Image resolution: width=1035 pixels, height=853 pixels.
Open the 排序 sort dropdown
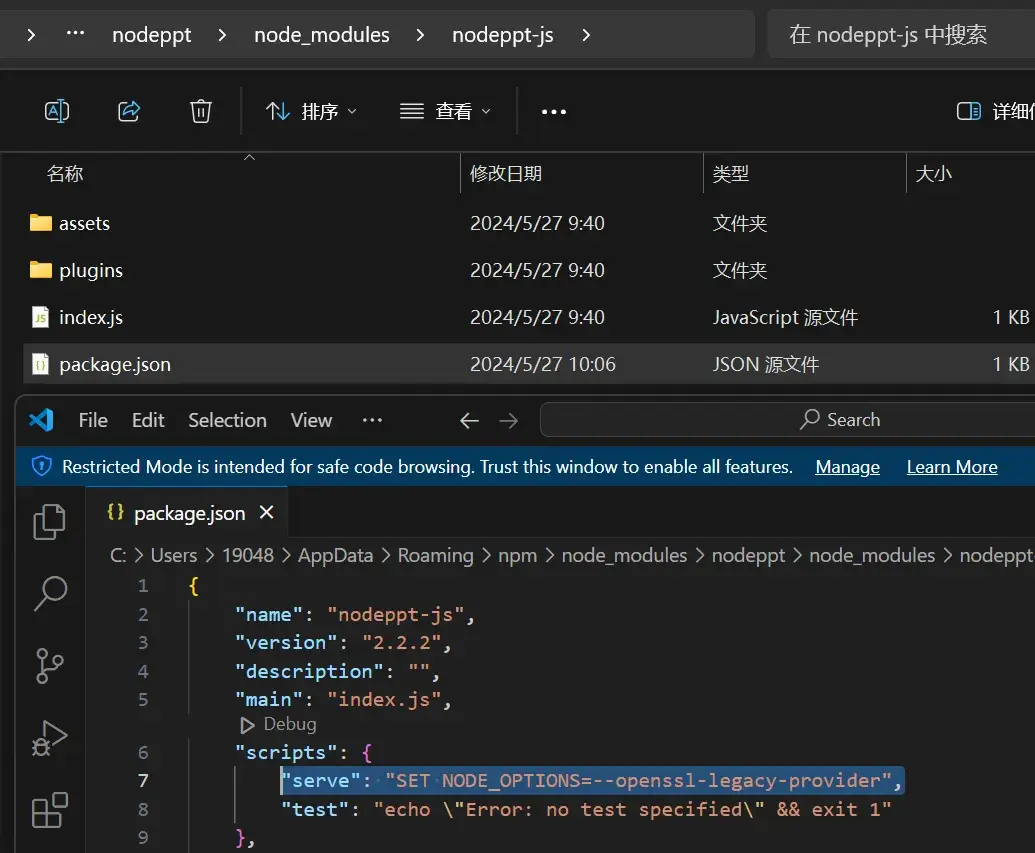pos(311,112)
